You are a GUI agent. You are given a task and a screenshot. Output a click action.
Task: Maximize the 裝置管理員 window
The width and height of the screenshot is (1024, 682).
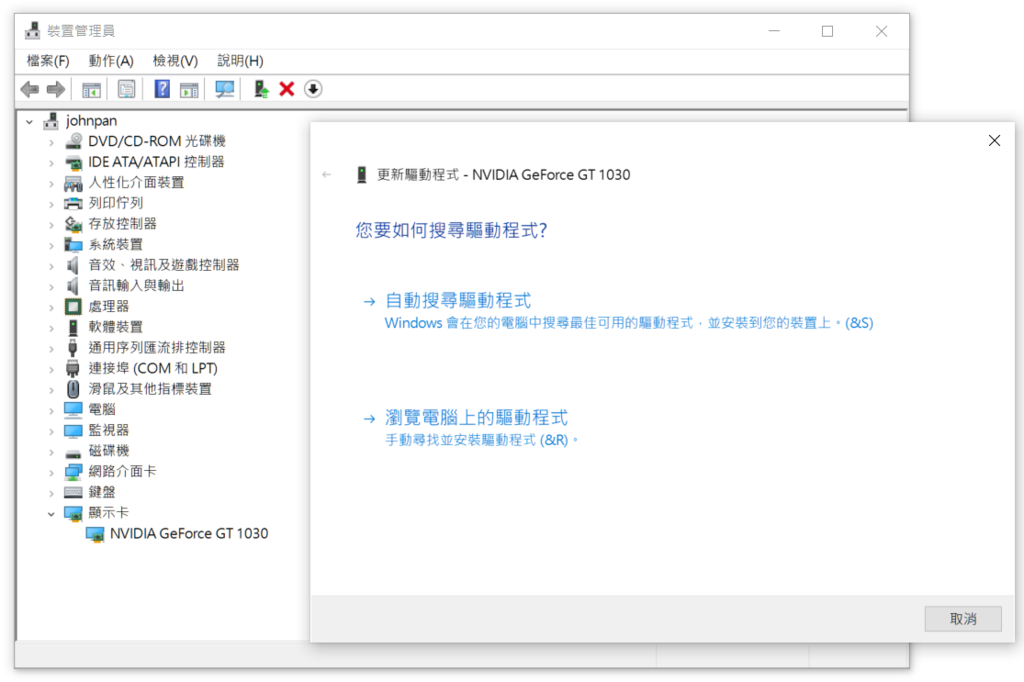click(827, 31)
